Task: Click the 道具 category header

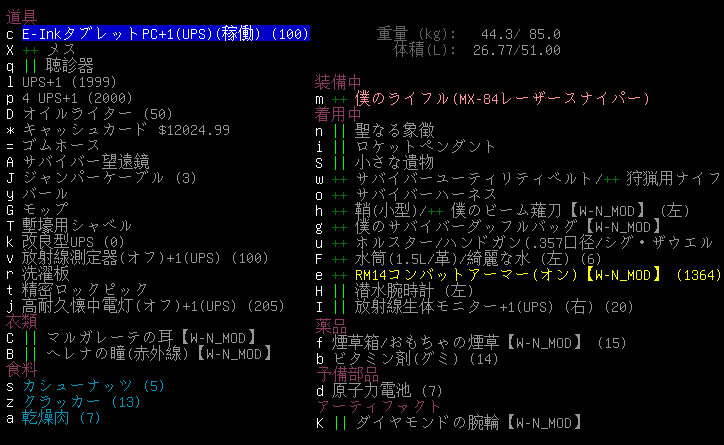Action: click(x=21, y=17)
